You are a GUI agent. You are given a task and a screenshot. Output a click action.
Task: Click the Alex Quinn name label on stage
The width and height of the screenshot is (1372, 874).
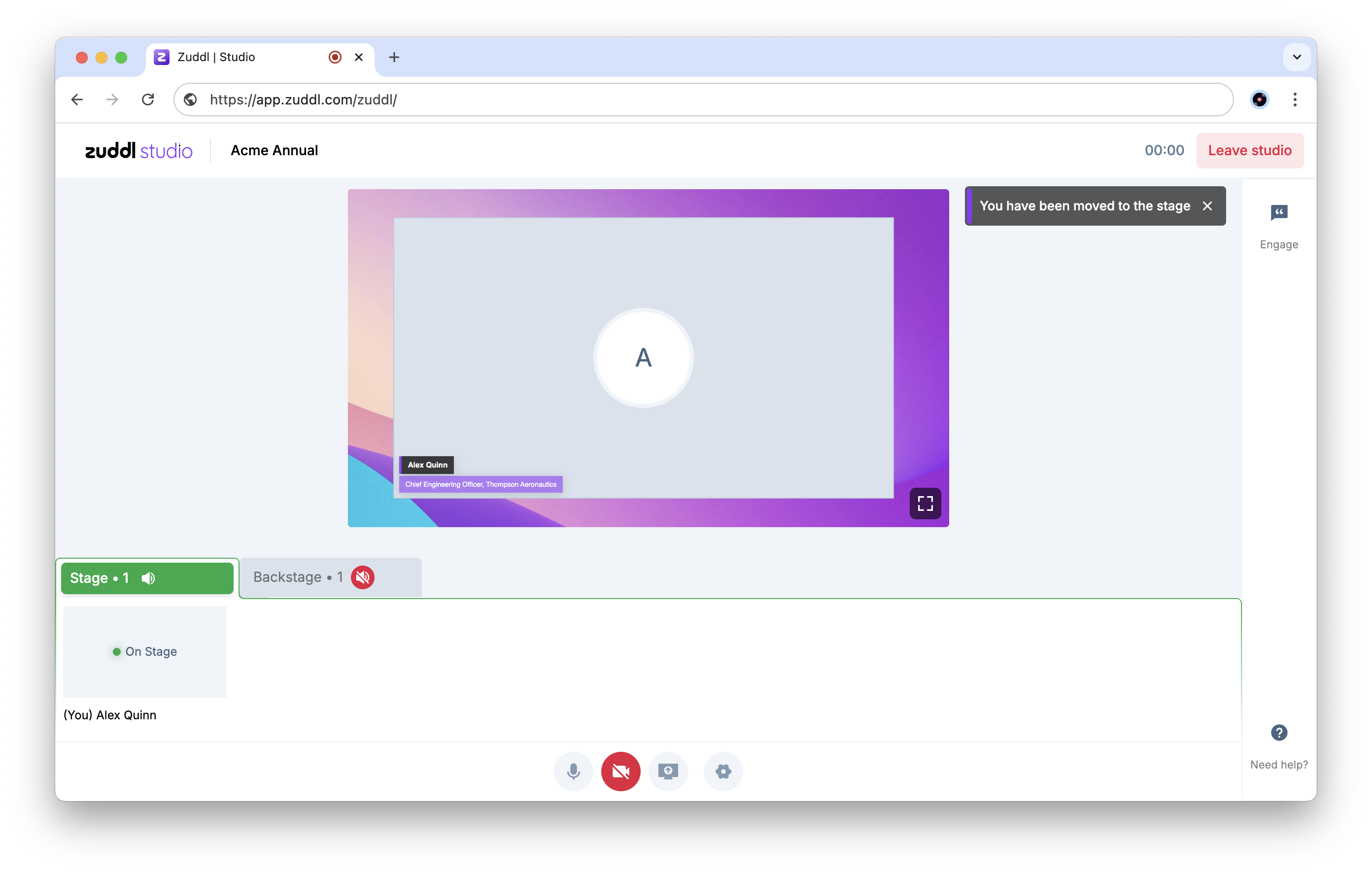427,465
